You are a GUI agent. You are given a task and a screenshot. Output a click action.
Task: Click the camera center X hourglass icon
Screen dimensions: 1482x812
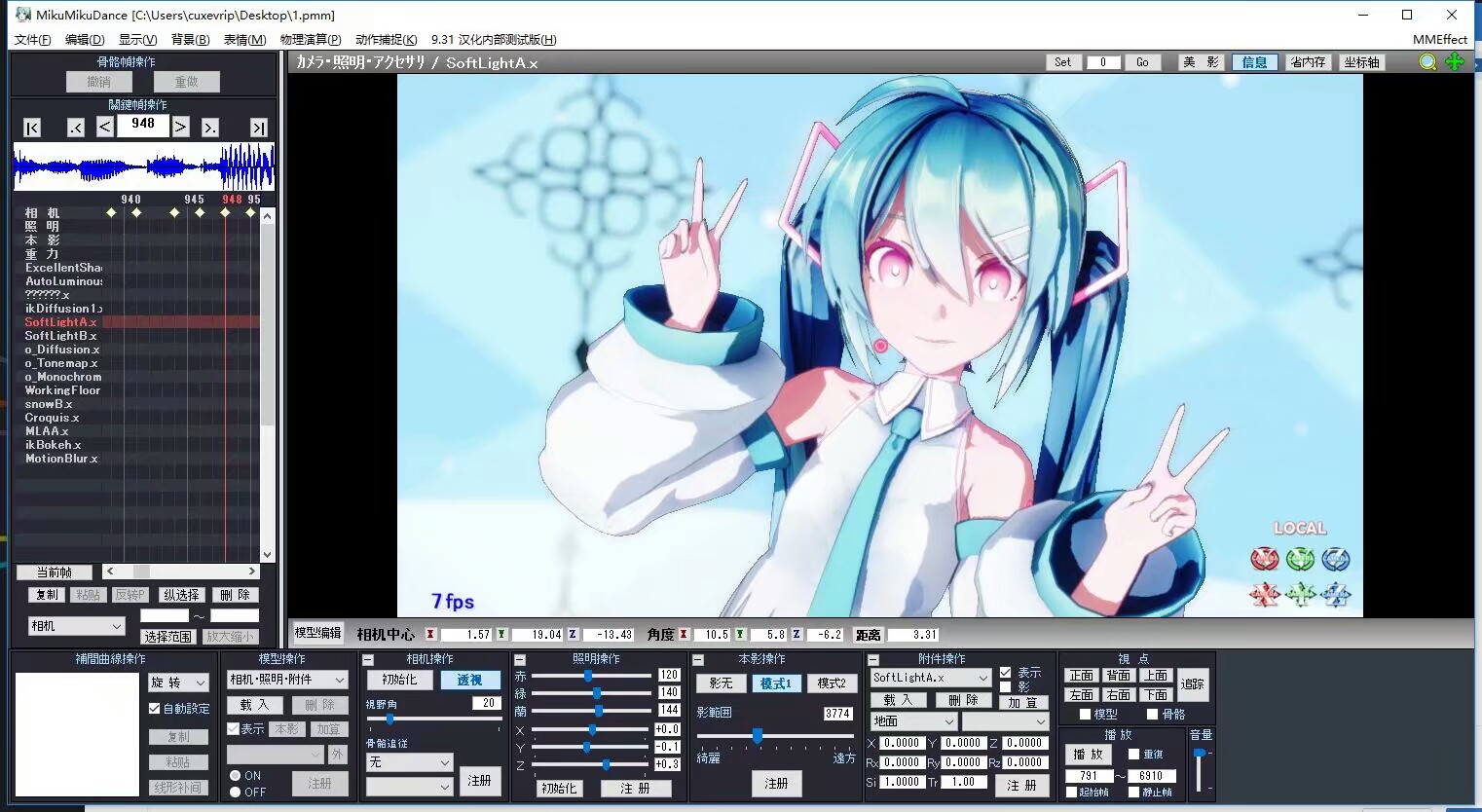(430, 635)
